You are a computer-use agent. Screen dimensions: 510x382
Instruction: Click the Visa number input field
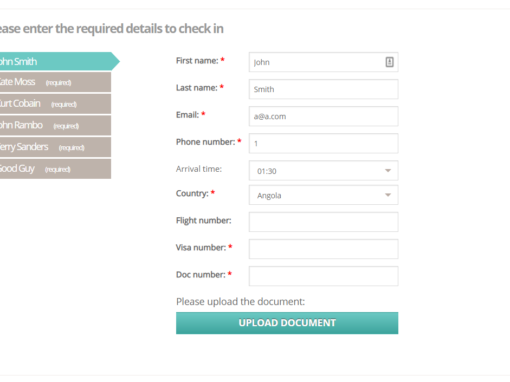click(x=323, y=249)
